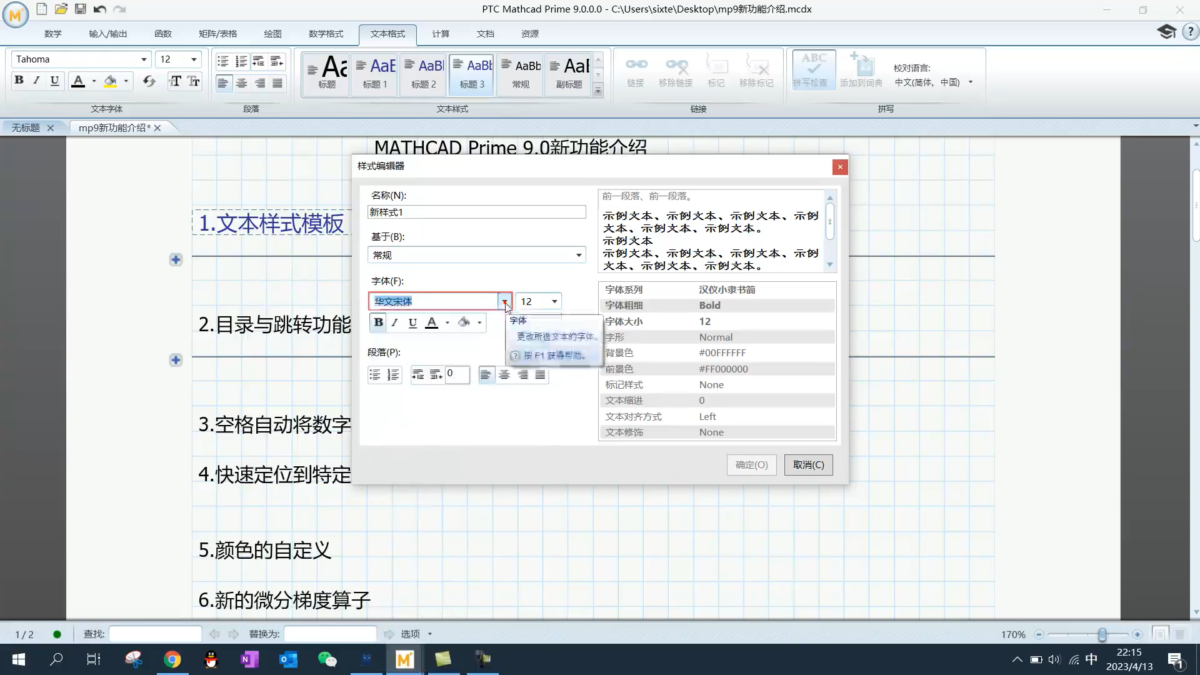The height and width of the screenshot is (675, 1200).
Task: Justify text in ribbon paragraph group
Action: pos(277,83)
